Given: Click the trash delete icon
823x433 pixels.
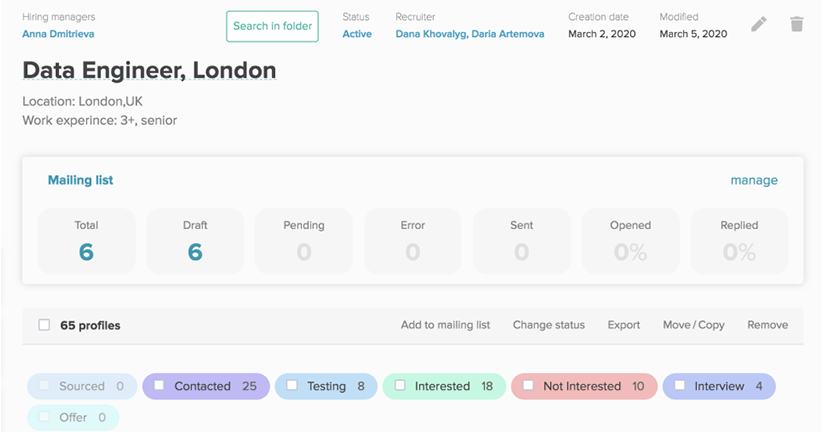Looking at the screenshot, I should click(796, 24).
